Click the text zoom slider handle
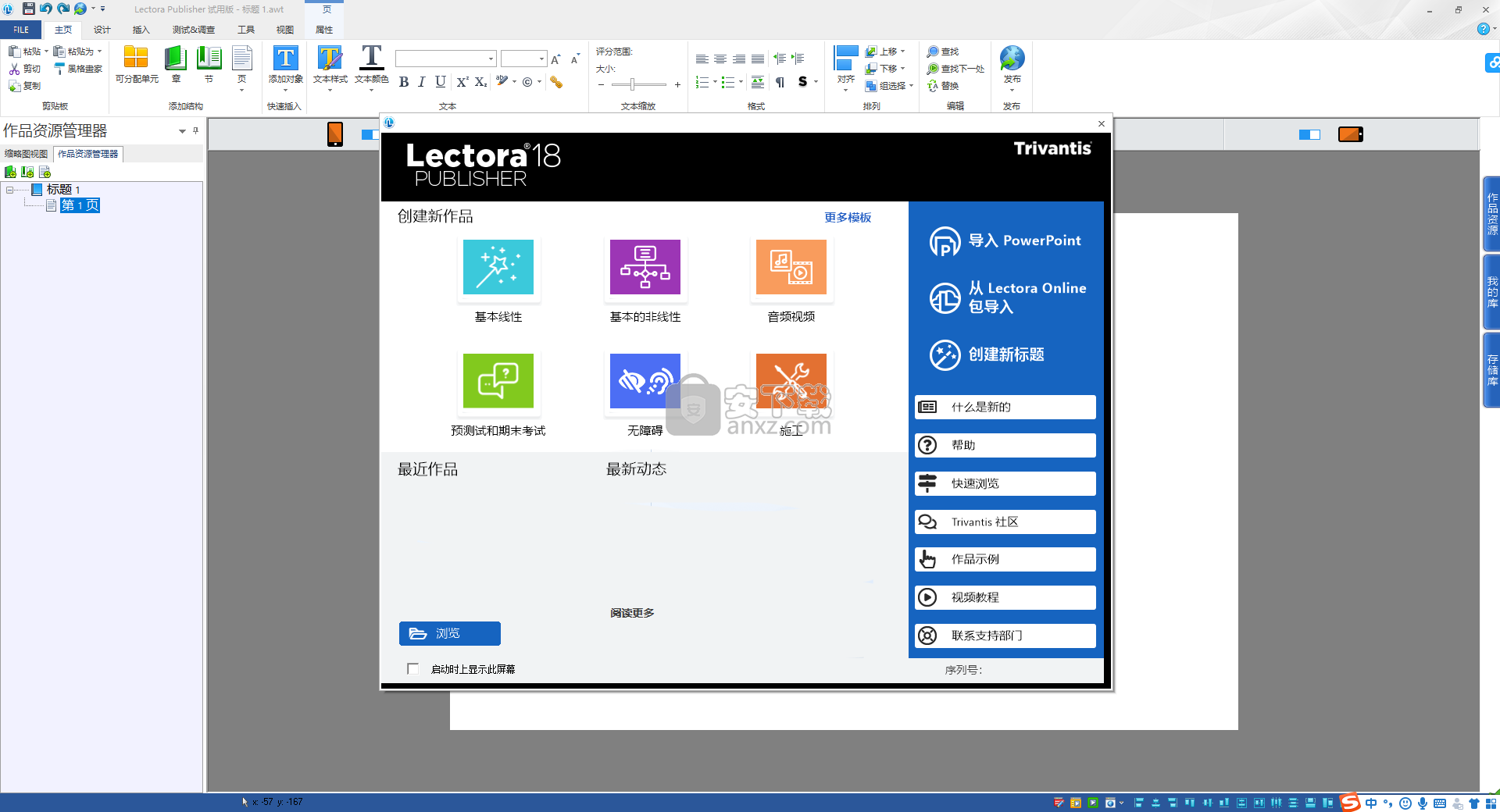The width and height of the screenshot is (1500, 812). [x=632, y=84]
